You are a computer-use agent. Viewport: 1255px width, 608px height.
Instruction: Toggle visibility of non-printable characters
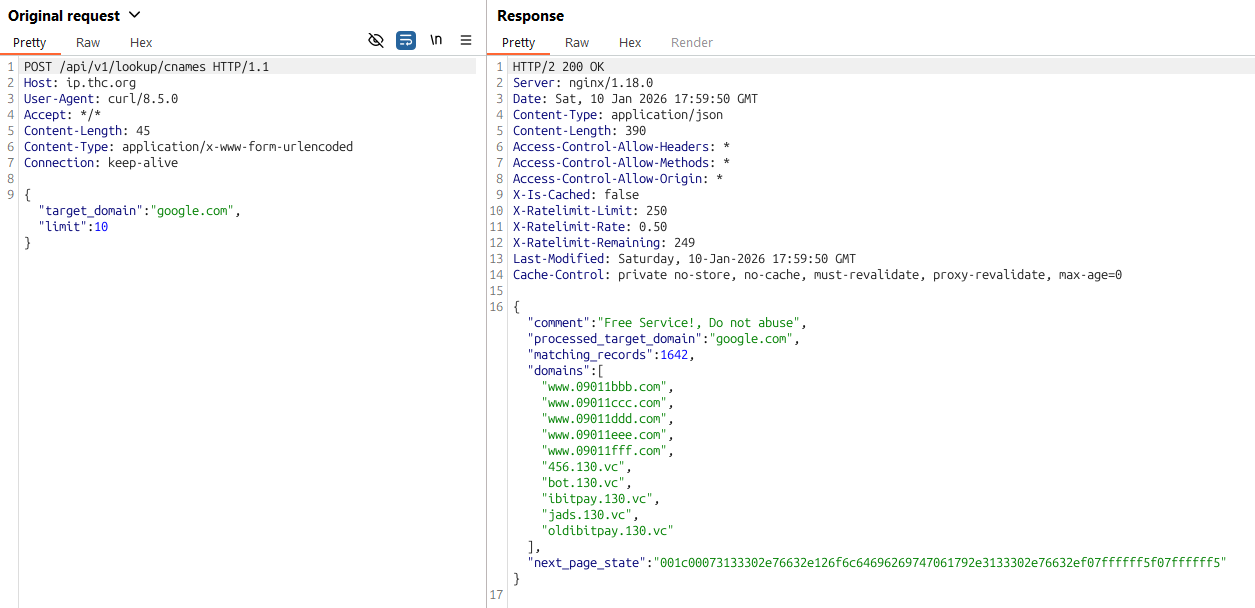coord(376,39)
